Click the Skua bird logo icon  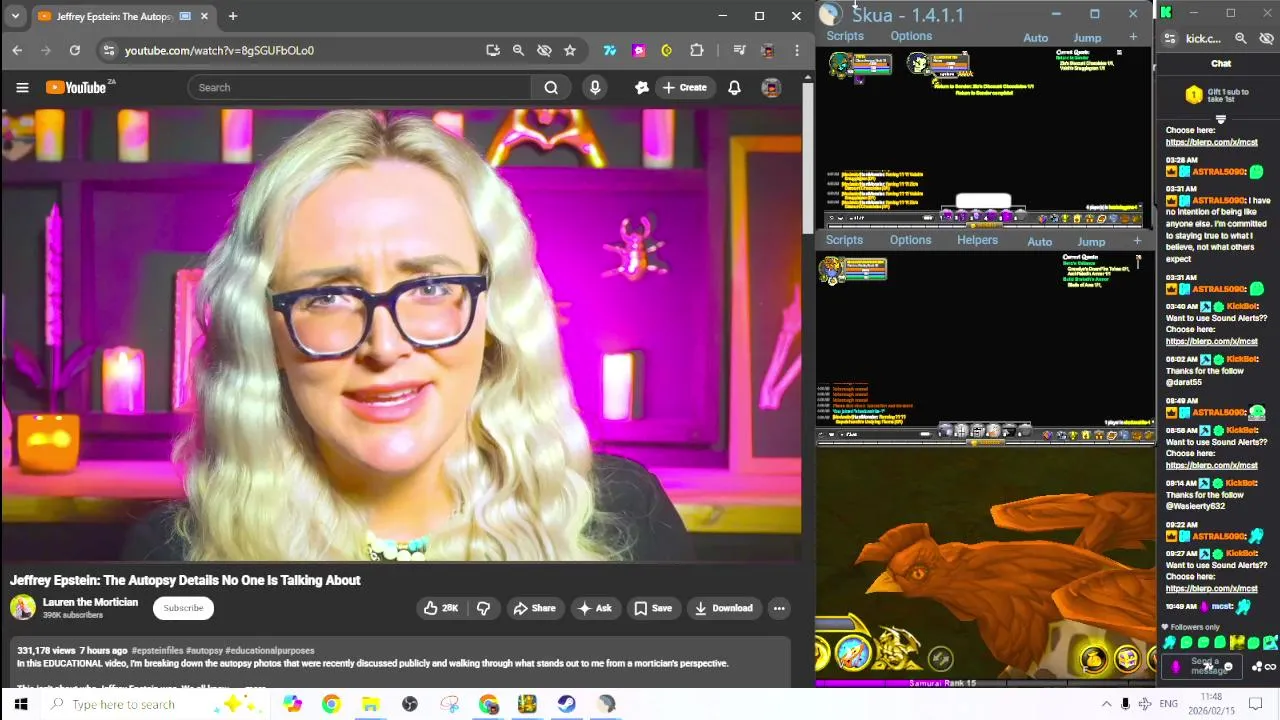click(x=830, y=14)
